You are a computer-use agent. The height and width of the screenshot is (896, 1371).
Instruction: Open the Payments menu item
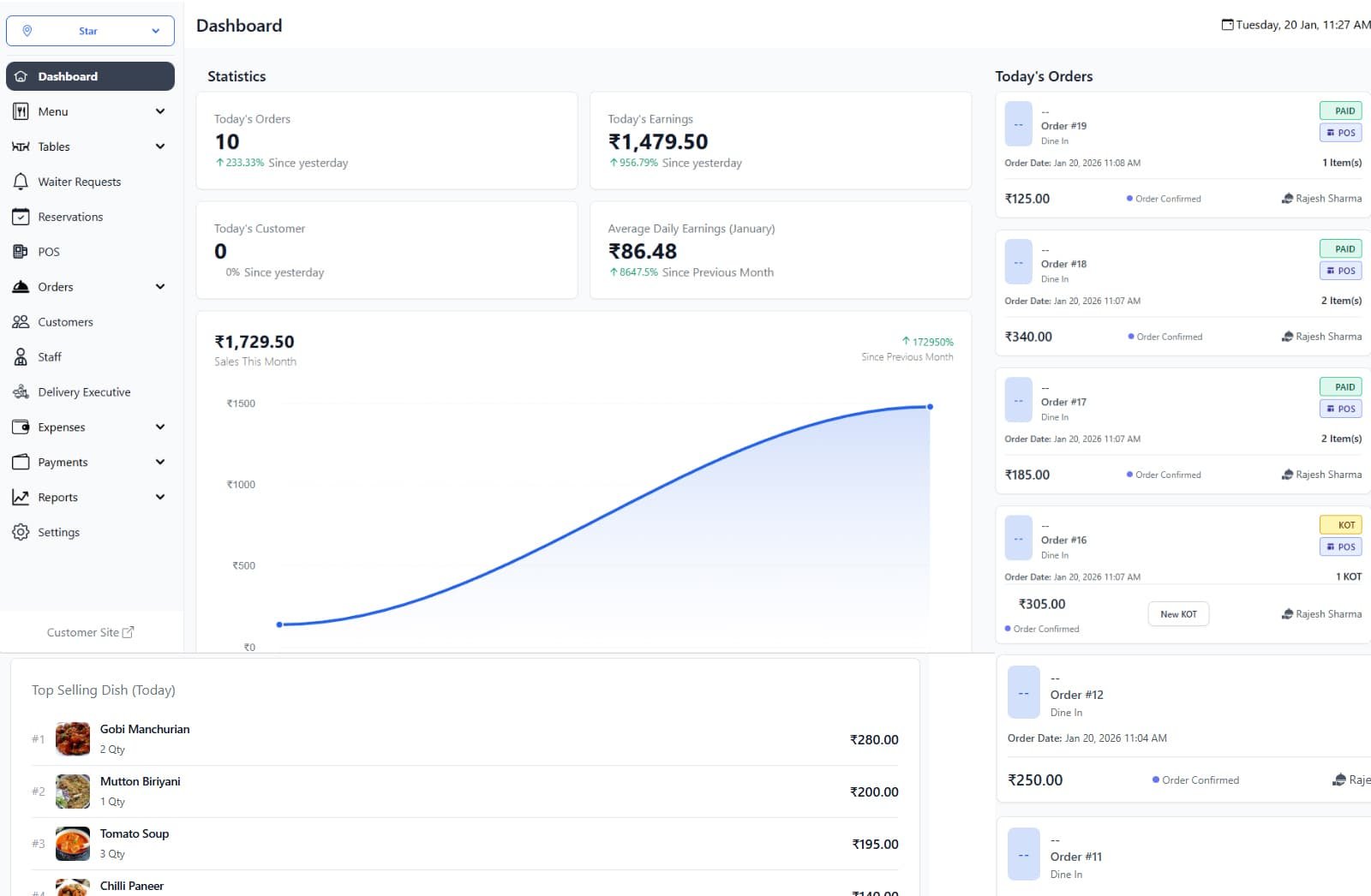tap(63, 463)
